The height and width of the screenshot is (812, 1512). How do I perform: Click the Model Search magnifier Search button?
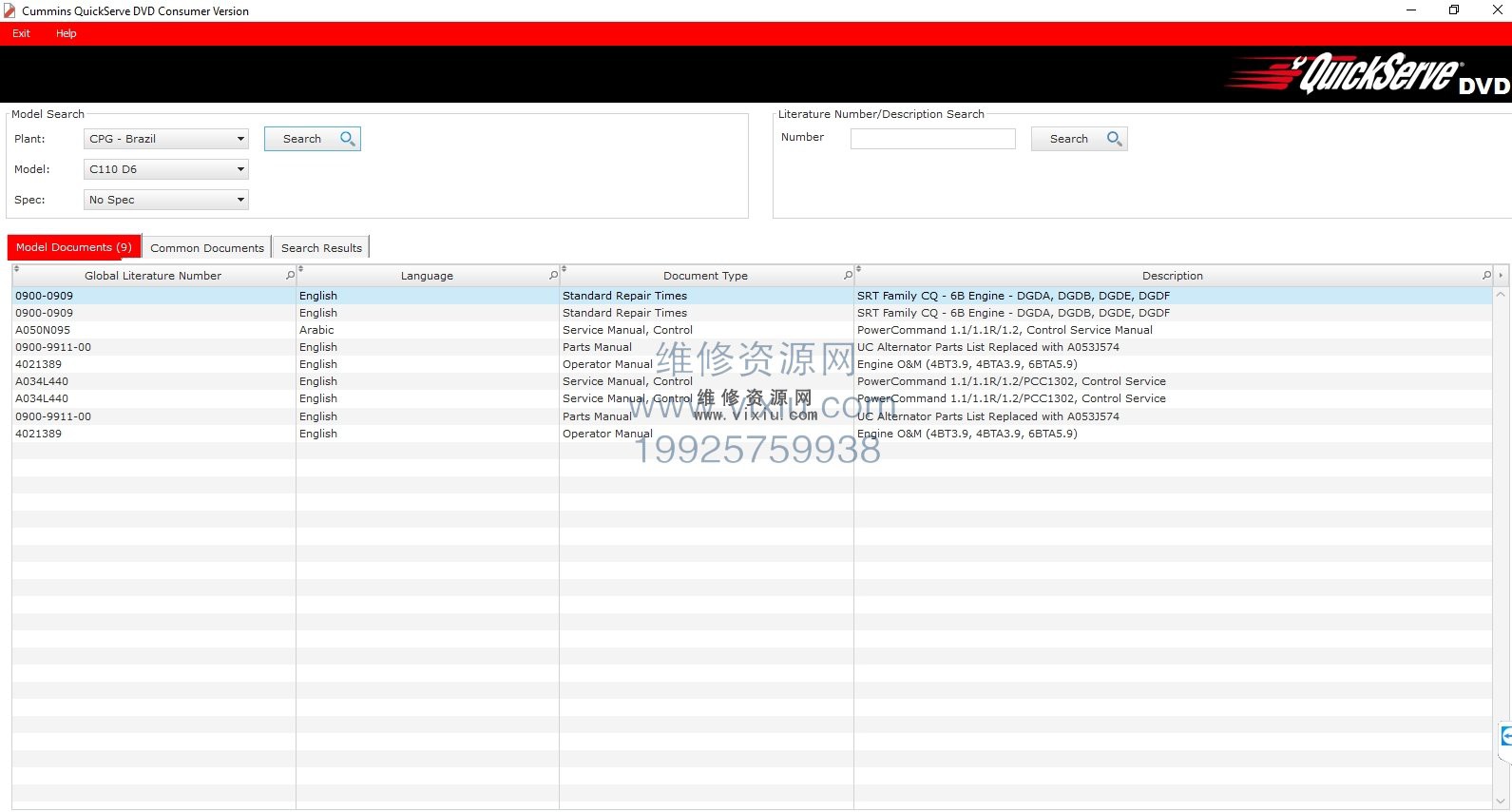313,139
